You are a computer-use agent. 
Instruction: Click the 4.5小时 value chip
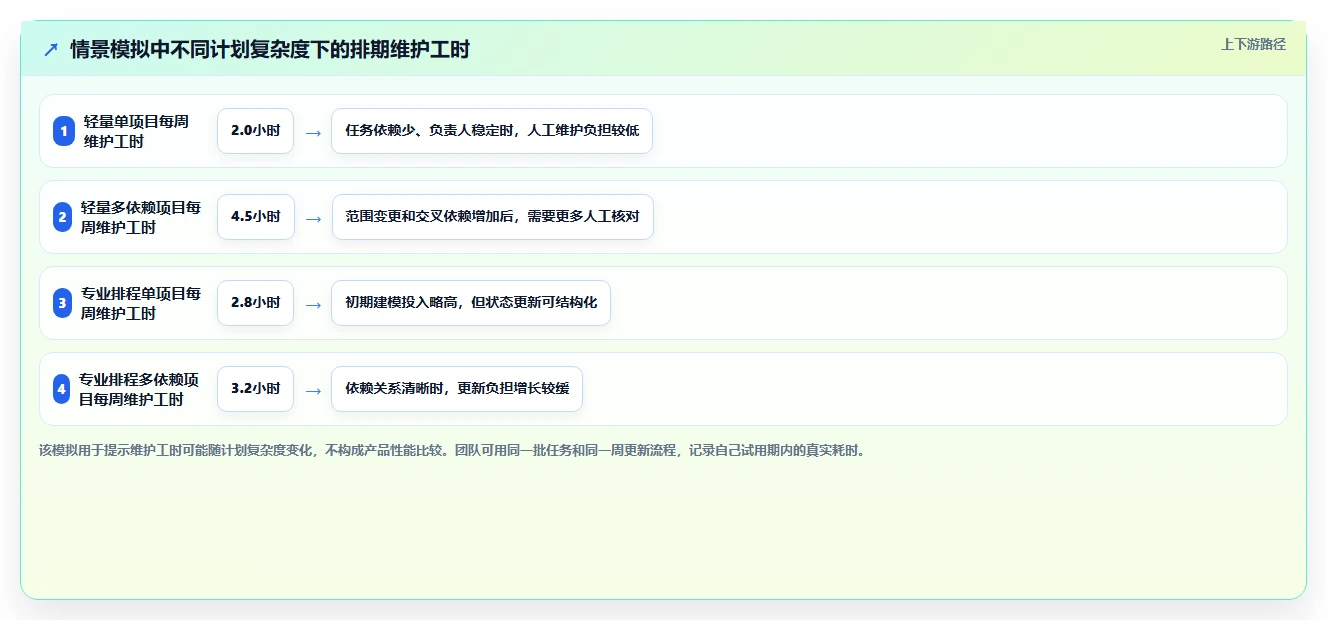(x=256, y=217)
